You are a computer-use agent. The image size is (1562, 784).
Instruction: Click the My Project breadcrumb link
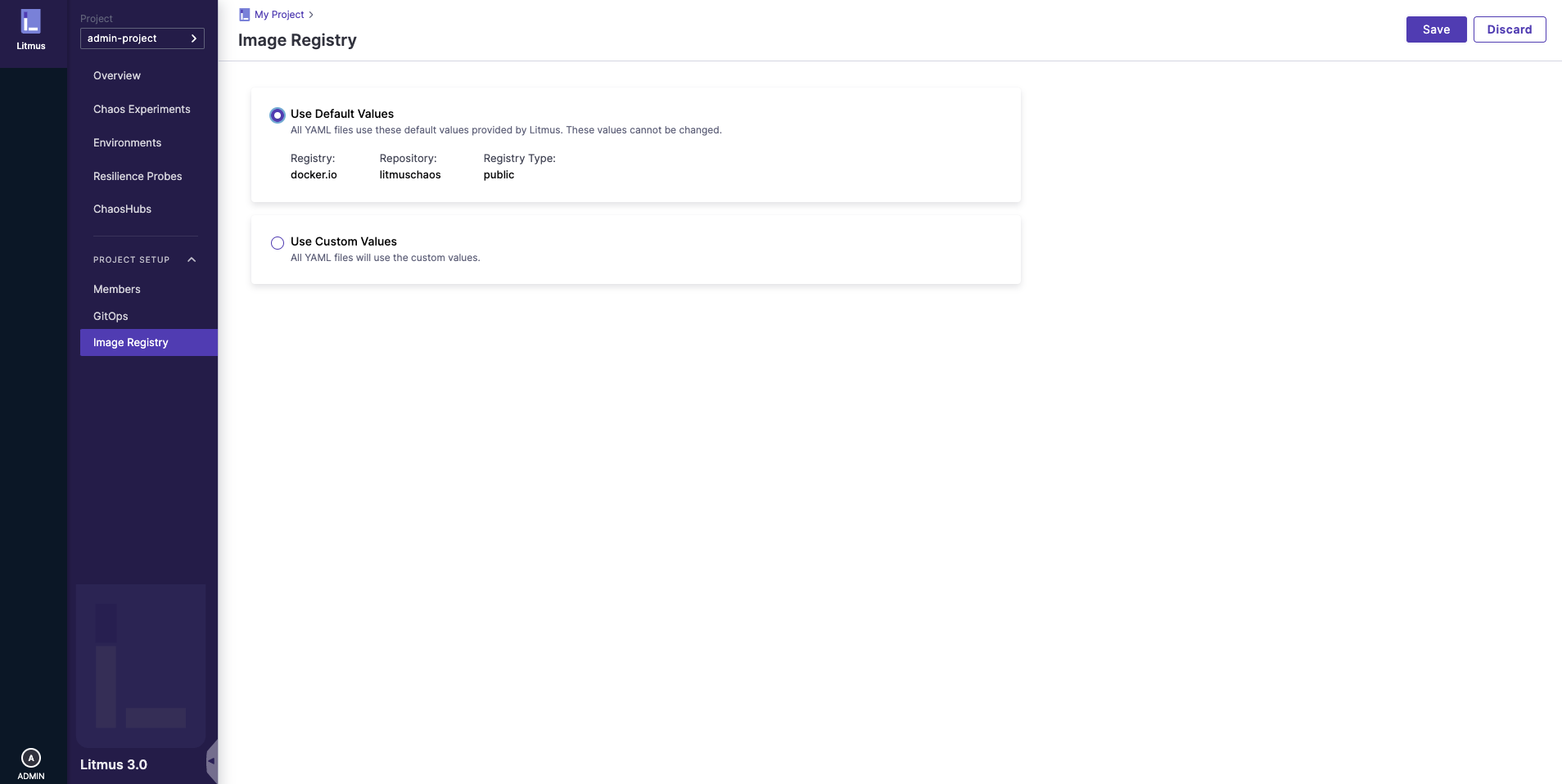click(279, 15)
